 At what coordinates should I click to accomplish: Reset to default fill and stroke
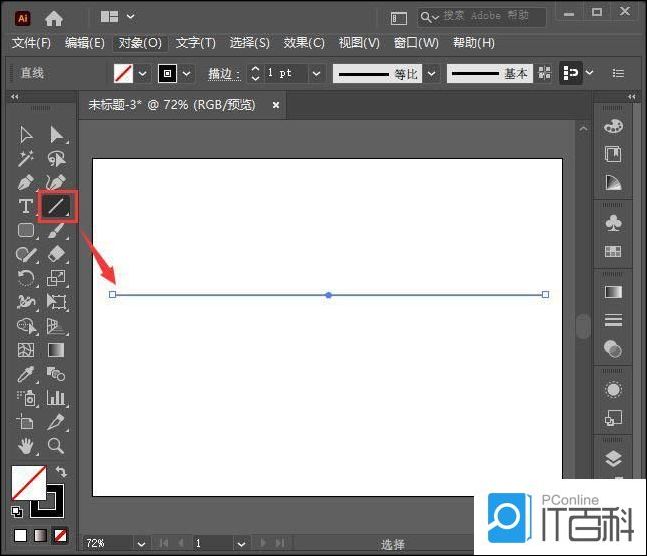pyautogui.click(x=17, y=512)
